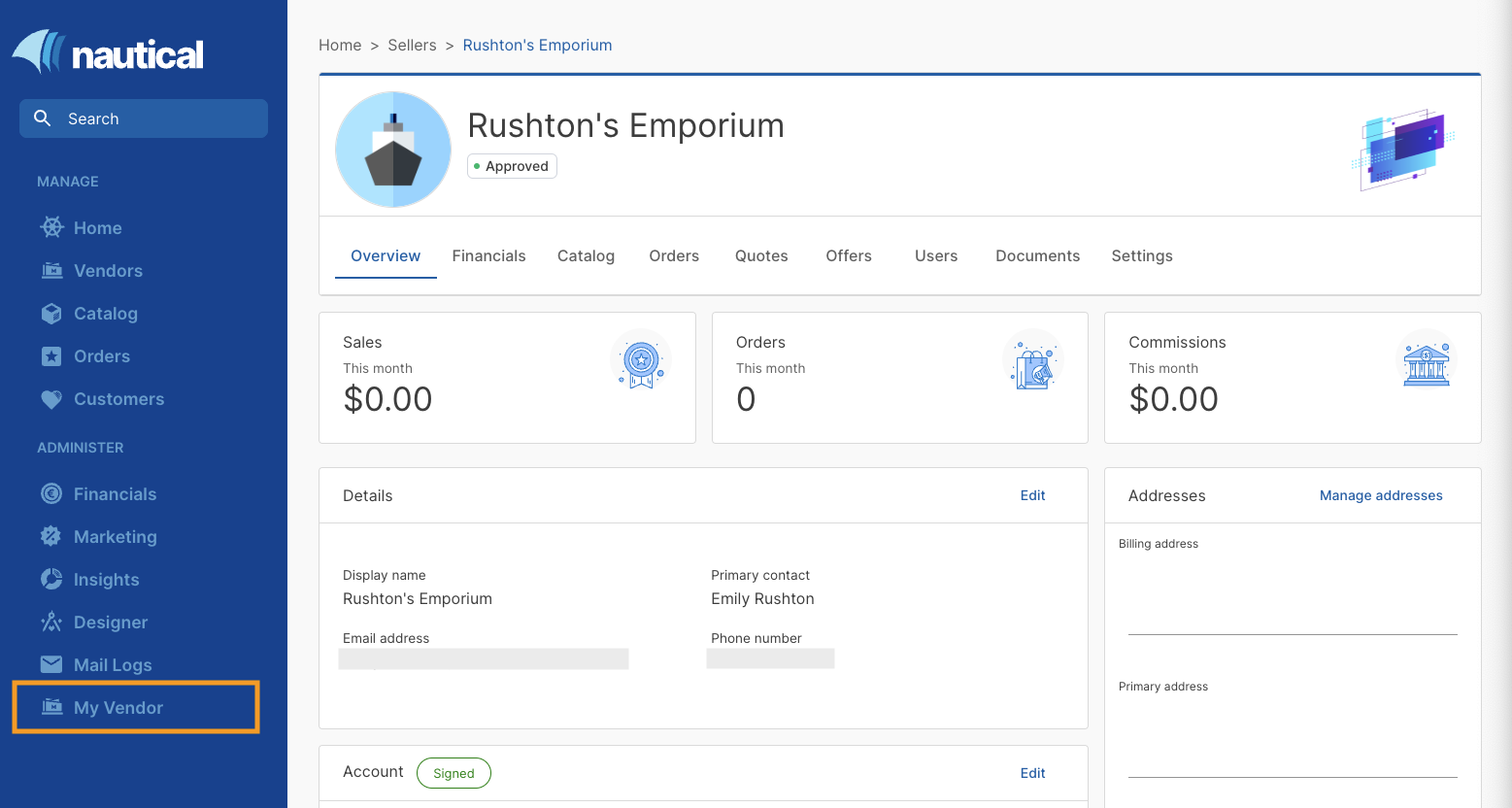Click the Home helm wheel icon in sidebar
The image size is (1512, 808).
point(51,227)
